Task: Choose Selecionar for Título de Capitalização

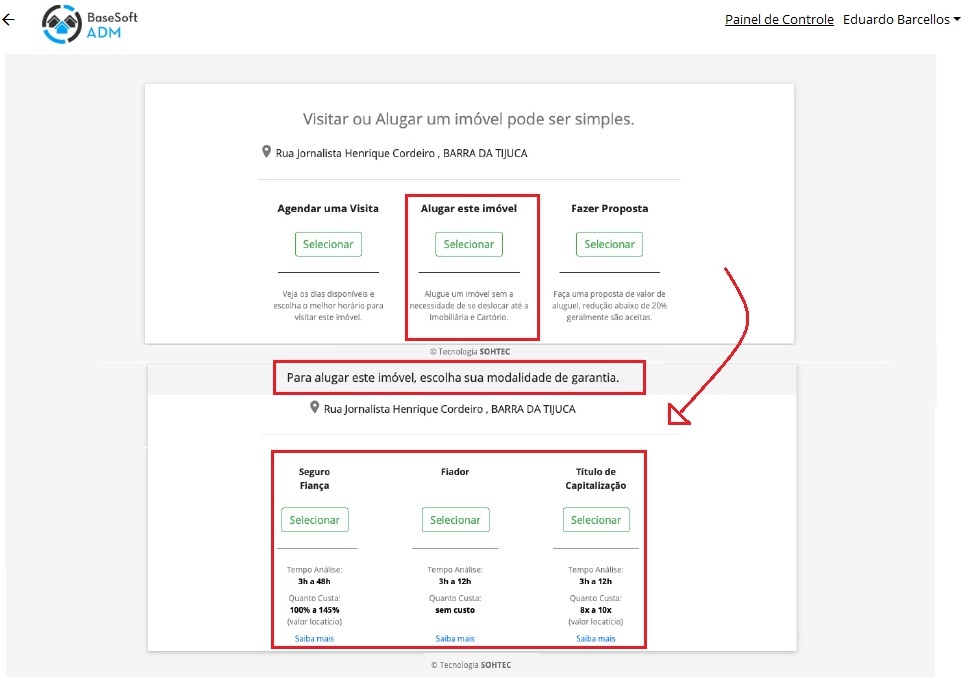Action: point(596,520)
